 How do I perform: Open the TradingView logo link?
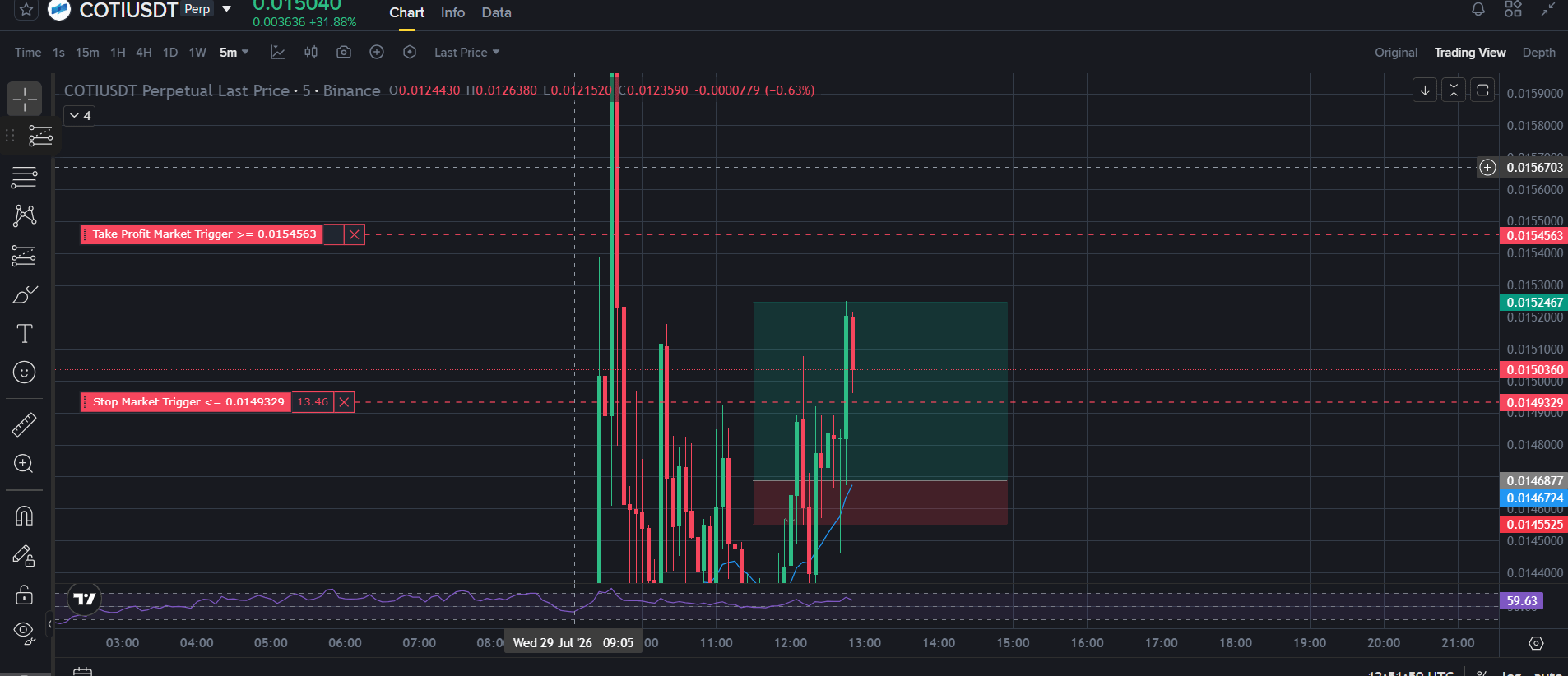coord(85,599)
